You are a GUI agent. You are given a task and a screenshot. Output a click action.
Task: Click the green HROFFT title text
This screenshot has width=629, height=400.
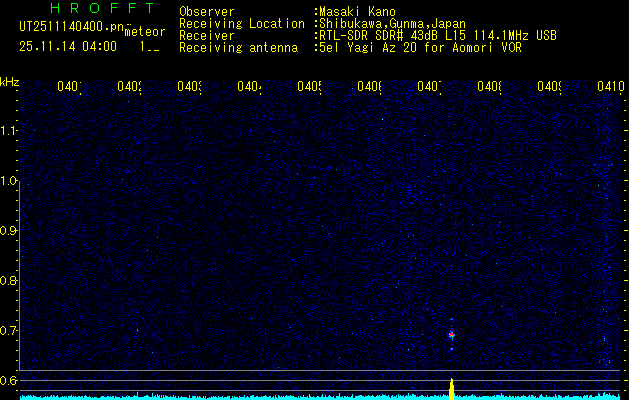click(x=103, y=8)
